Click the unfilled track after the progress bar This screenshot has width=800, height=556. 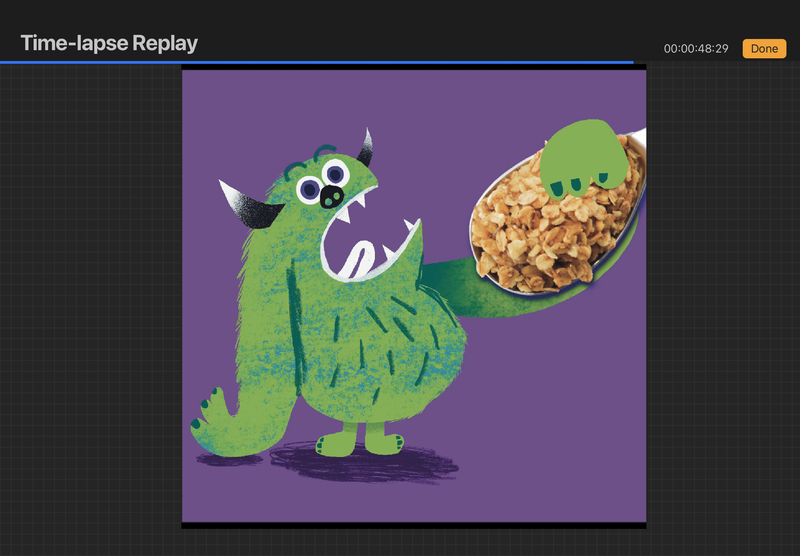[715, 62]
